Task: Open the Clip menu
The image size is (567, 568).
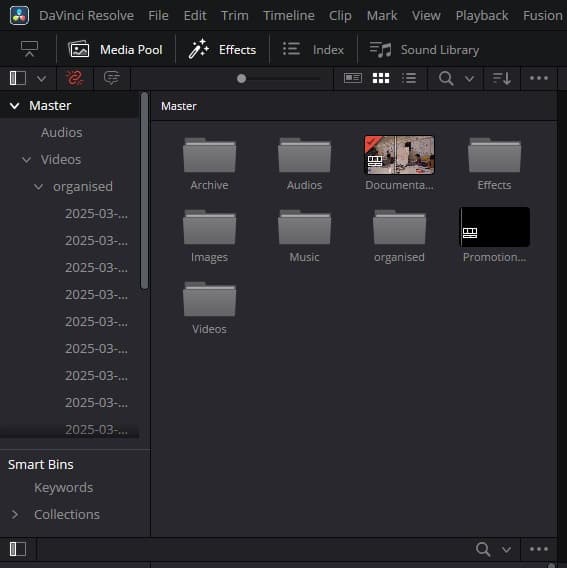Action: (340, 16)
